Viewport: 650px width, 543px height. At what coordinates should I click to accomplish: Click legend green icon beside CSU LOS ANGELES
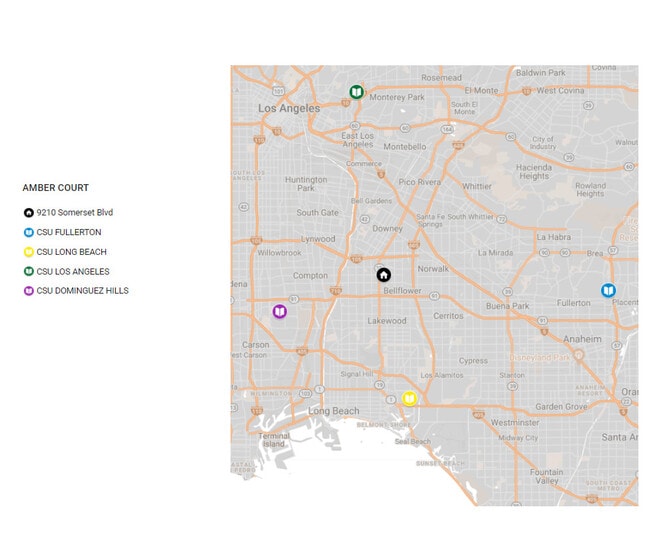28,272
